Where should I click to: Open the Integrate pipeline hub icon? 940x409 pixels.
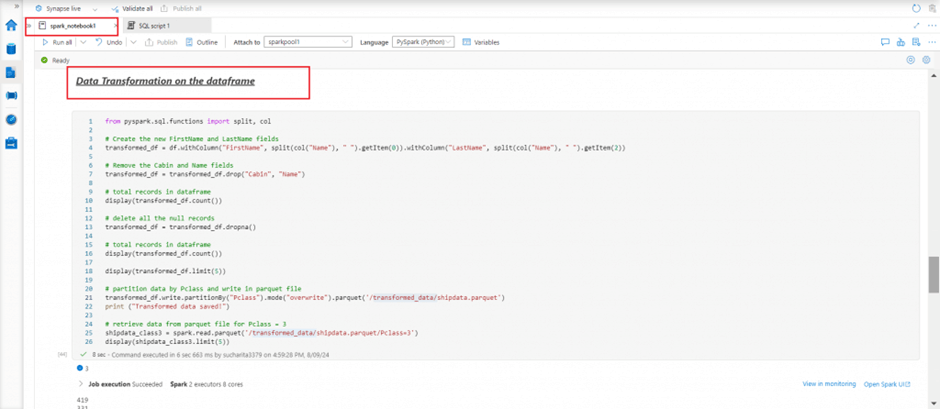(x=12, y=96)
